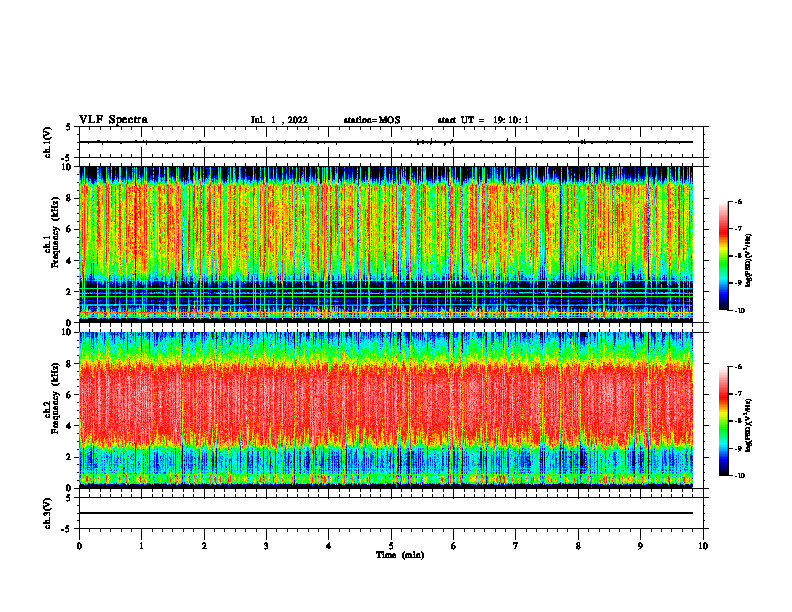Click the ch.2 spectrogram color scale bar
This screenshot has height=612, width=792.
click(723, 421)
